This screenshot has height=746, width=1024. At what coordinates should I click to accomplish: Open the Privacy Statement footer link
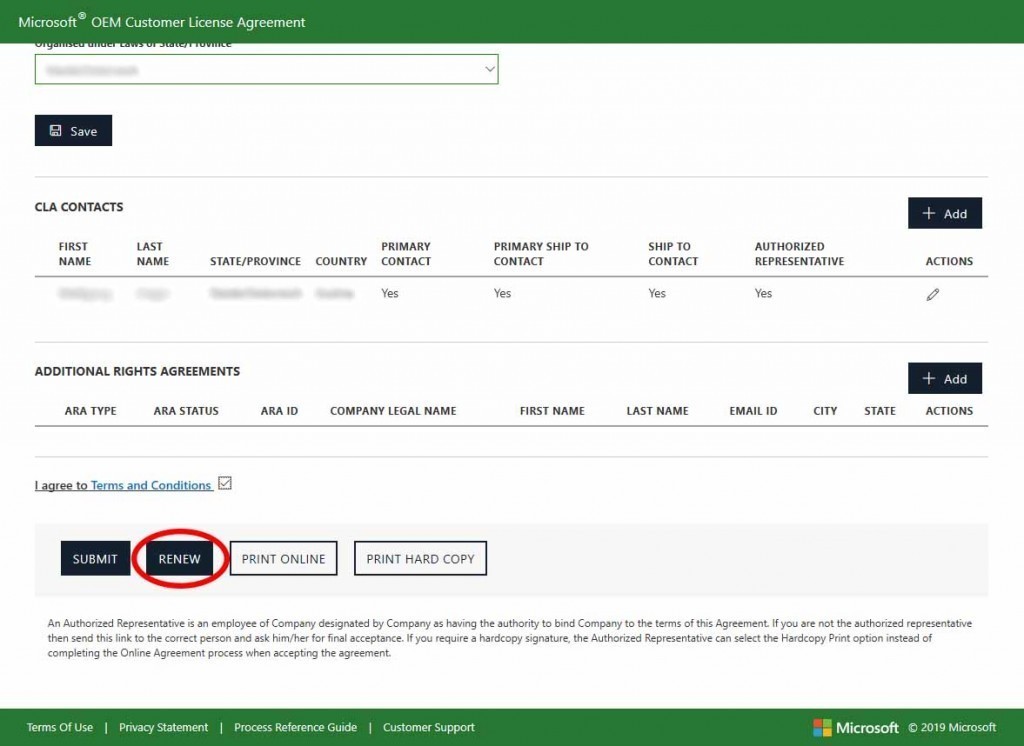[163, 727]
